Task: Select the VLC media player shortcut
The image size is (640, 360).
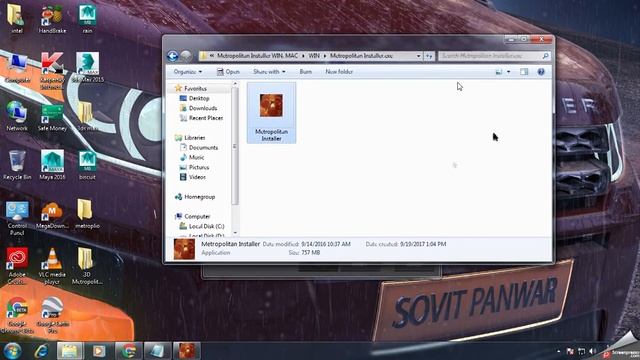Action: (52, 266)
